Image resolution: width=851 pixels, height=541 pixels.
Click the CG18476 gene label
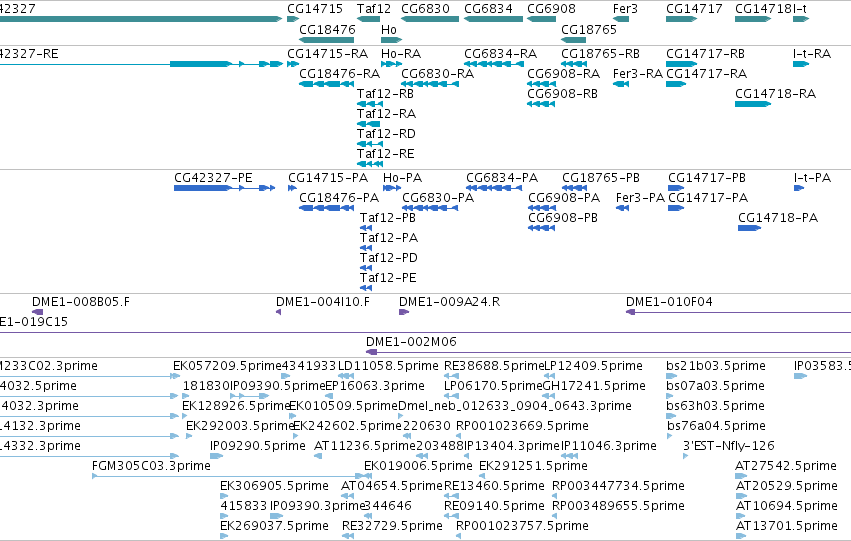(x=327, y=29)
